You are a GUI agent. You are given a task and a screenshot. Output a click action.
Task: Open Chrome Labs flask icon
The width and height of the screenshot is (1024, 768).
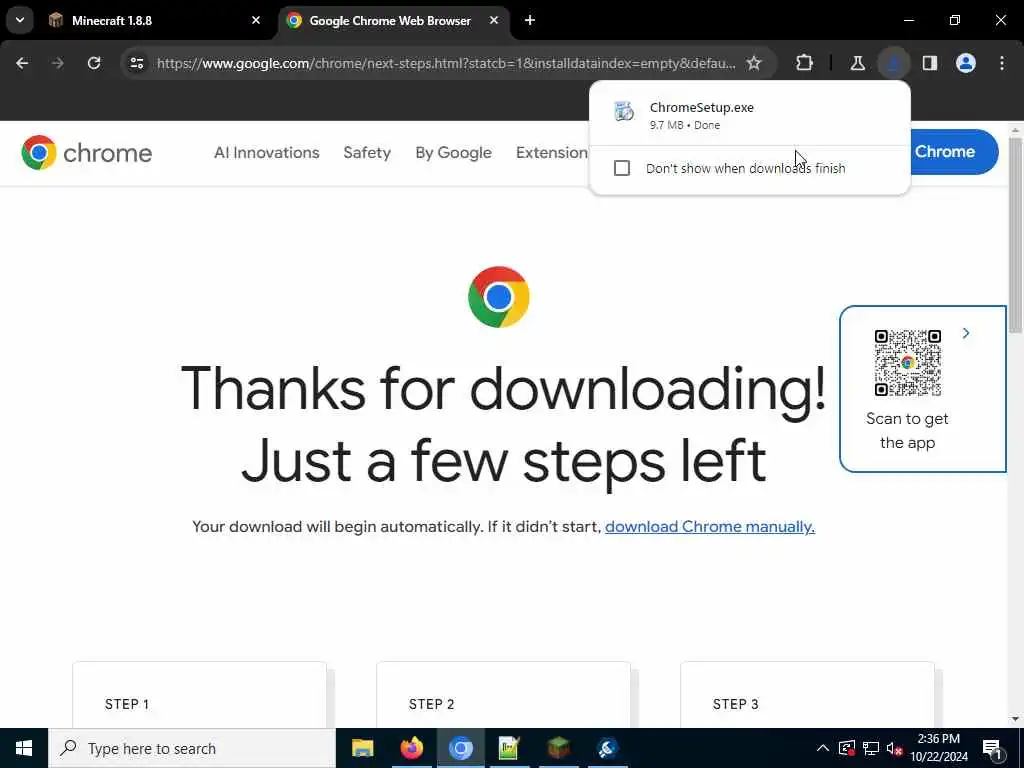point(857,63)
